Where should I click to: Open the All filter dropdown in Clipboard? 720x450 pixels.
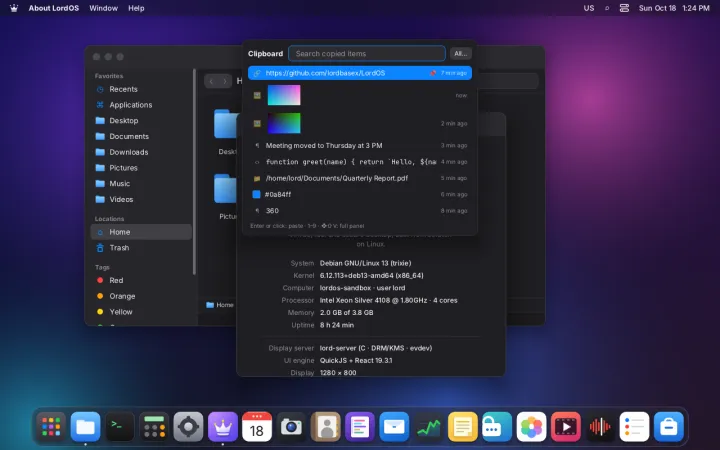(x=461, y=54)
